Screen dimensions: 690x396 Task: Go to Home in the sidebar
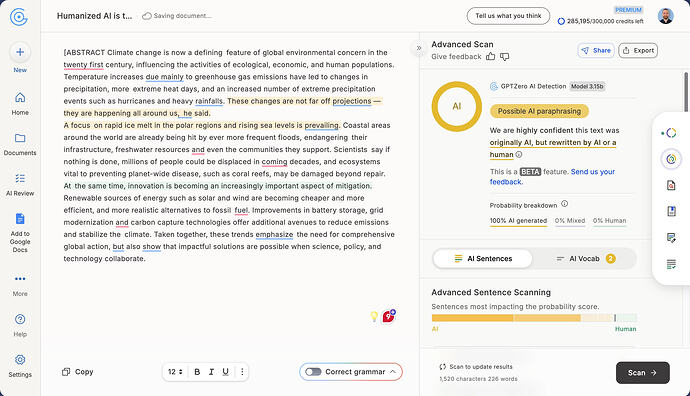(x=20, y=104)
